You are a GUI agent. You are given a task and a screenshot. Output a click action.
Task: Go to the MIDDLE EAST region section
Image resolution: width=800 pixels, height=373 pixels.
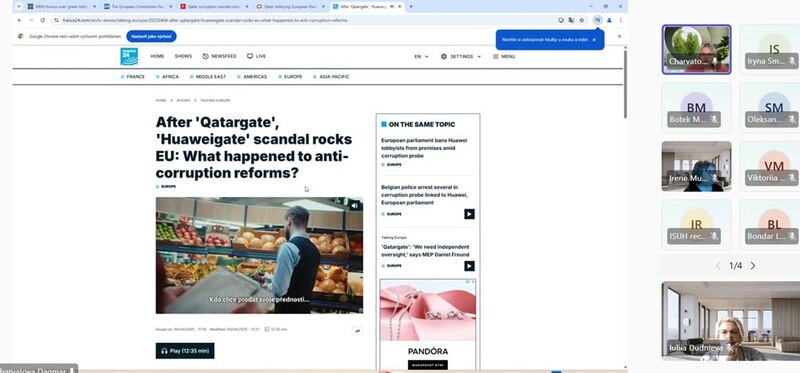click(208, 77)
